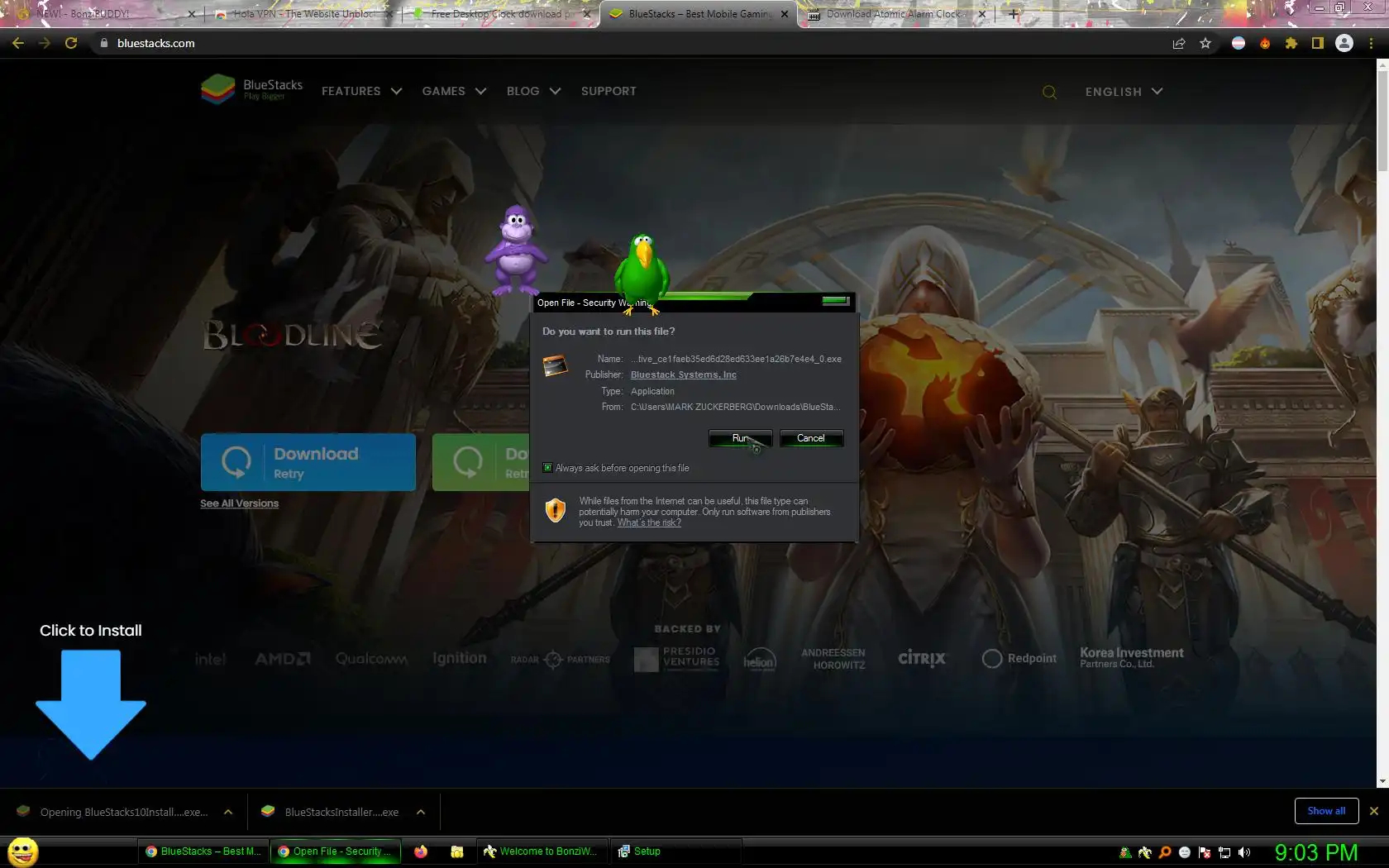Toggle 'Always ask before opening this file'

[x=547, y=468]
